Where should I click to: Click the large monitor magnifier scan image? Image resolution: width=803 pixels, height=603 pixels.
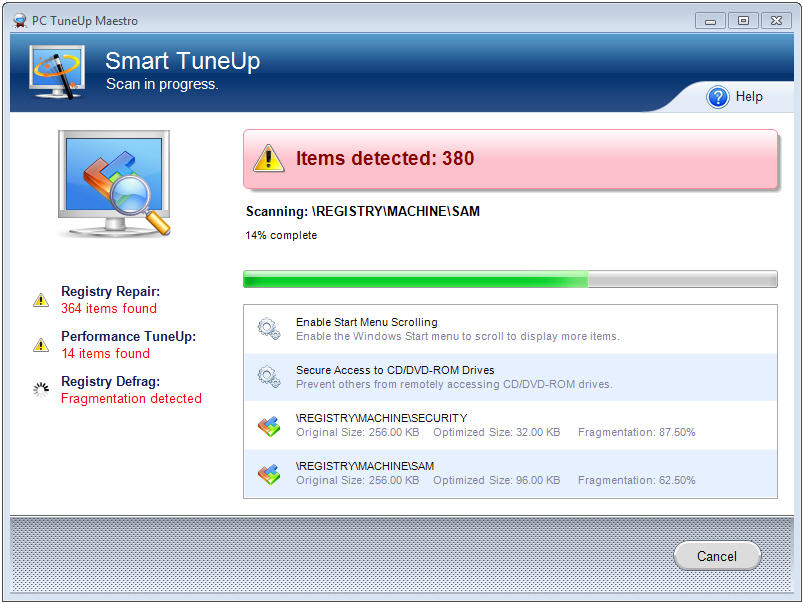pyautogui.click(x=115, y=183)
